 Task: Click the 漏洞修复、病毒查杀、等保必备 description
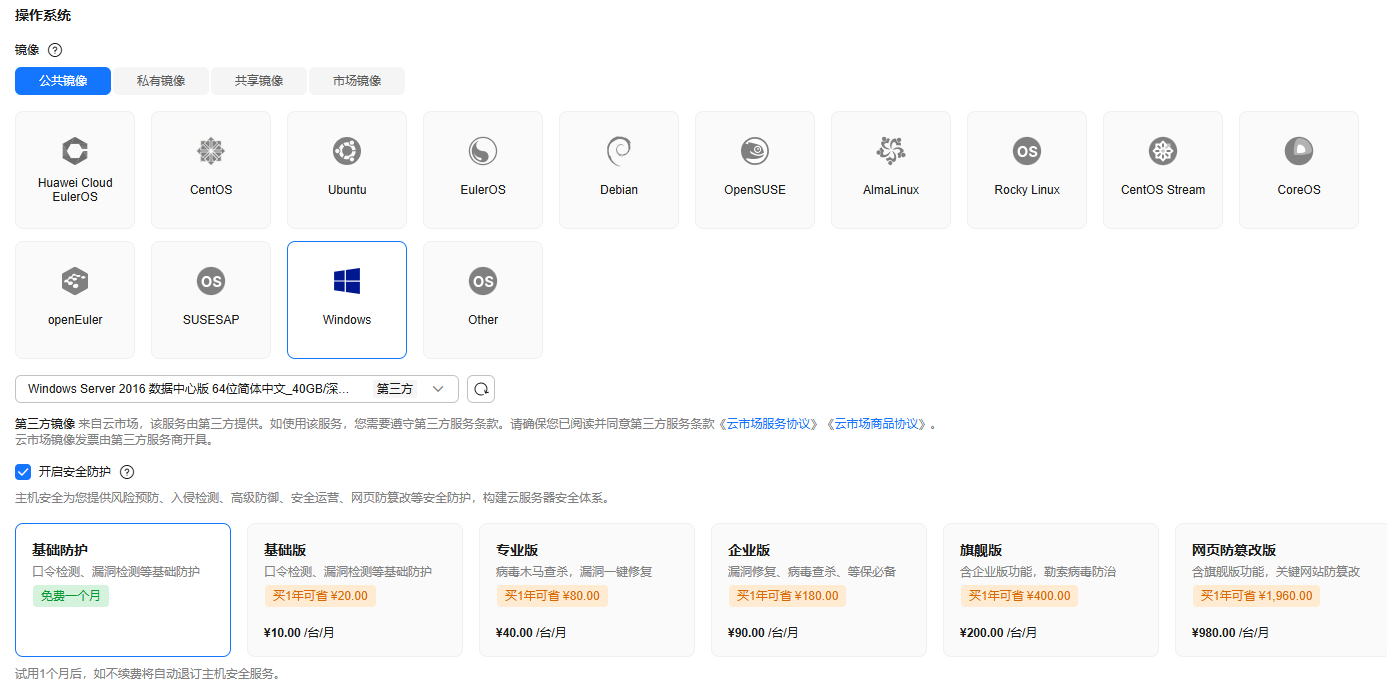pyautogui.click(x=812, y=572)
